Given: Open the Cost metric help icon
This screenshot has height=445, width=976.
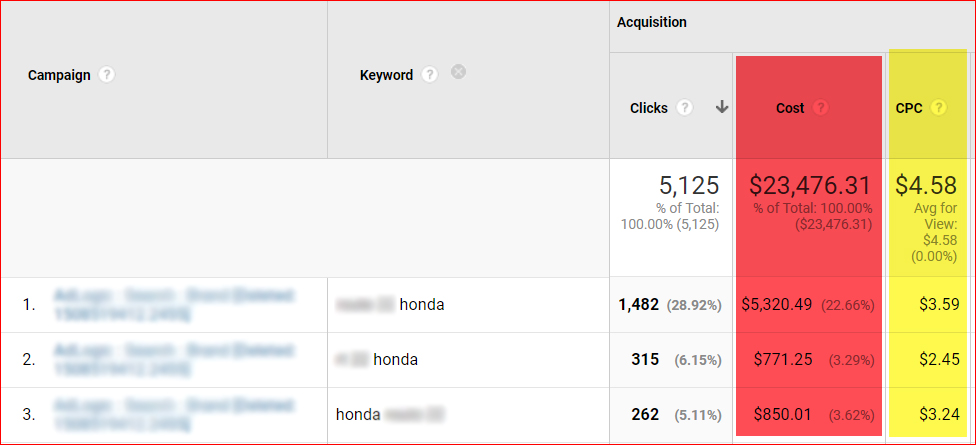Looking at the screenshot, I should click(x=821, y=108).
